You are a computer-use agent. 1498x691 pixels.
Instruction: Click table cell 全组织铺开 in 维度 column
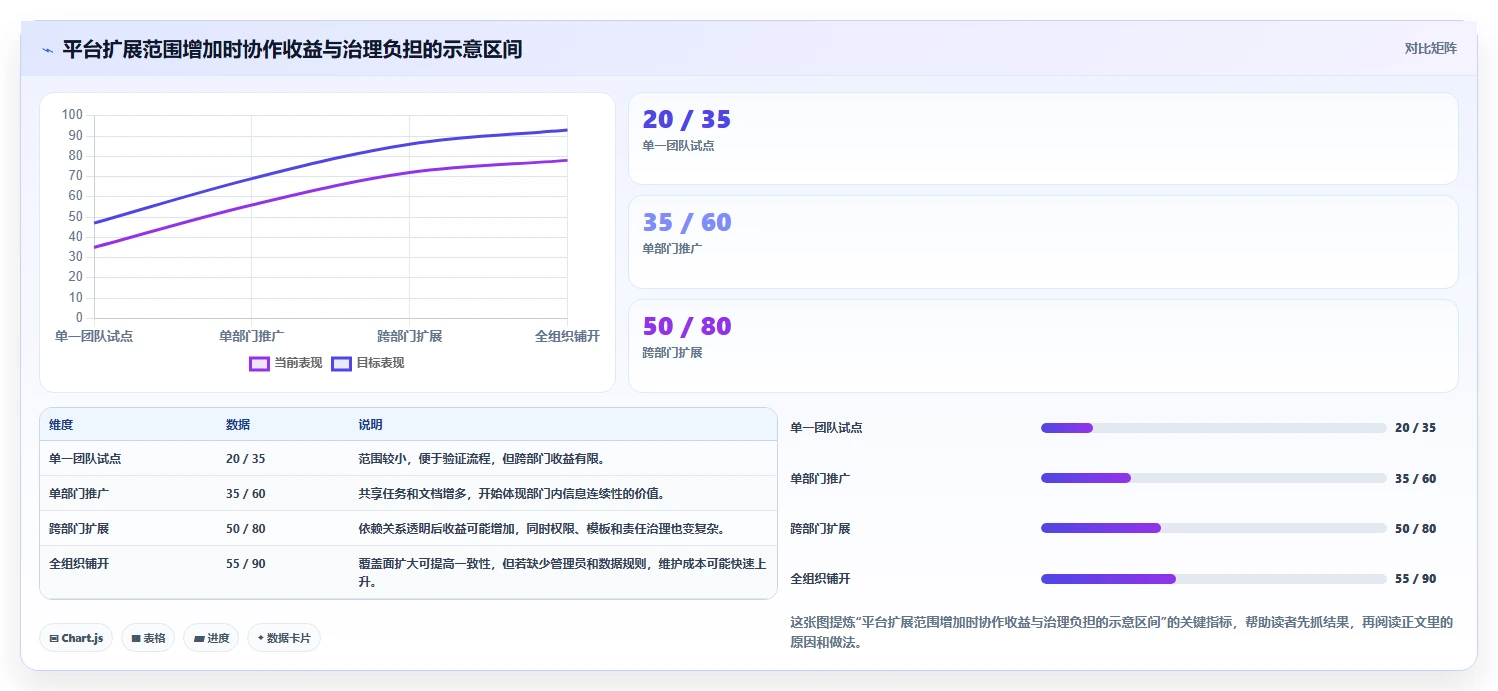pyautogui.click(x=79, y=564)
